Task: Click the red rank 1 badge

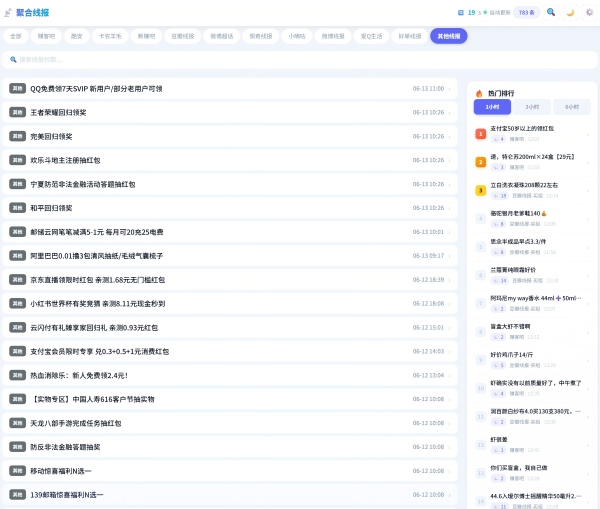Action: click(481, 134)
